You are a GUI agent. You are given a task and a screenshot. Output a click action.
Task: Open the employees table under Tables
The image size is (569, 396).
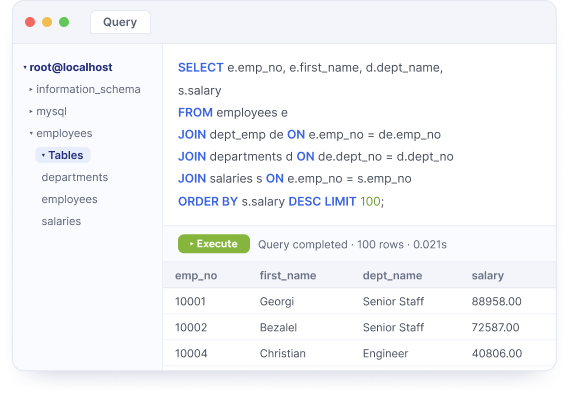click(69, 199)
